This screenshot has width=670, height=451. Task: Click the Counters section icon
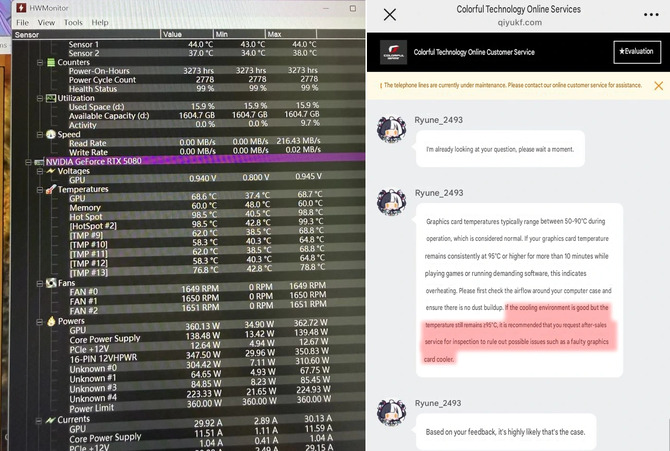51,62
